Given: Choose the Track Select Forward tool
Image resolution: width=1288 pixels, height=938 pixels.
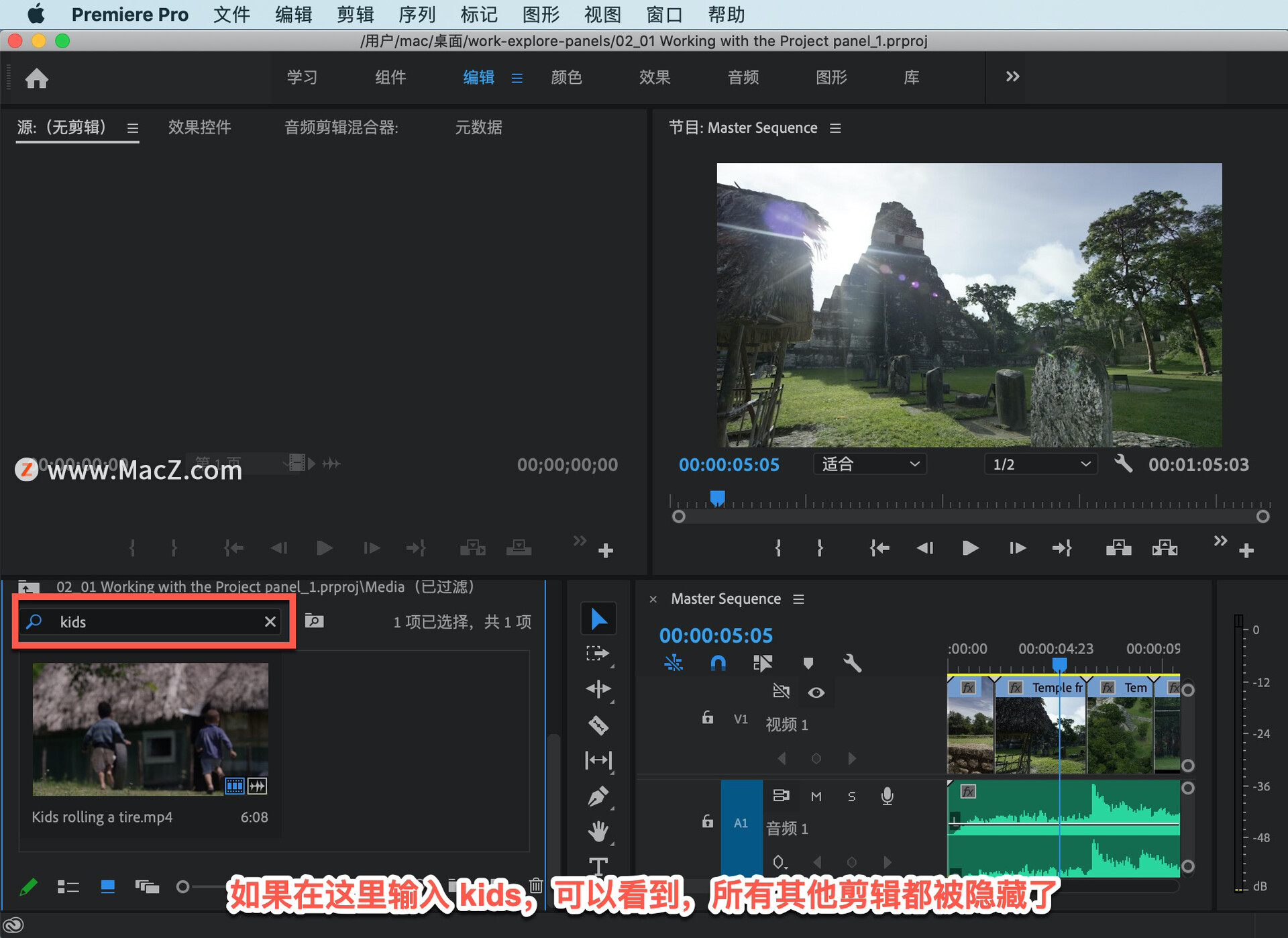Looking at the screenshot, I should [x=597, y=653].
